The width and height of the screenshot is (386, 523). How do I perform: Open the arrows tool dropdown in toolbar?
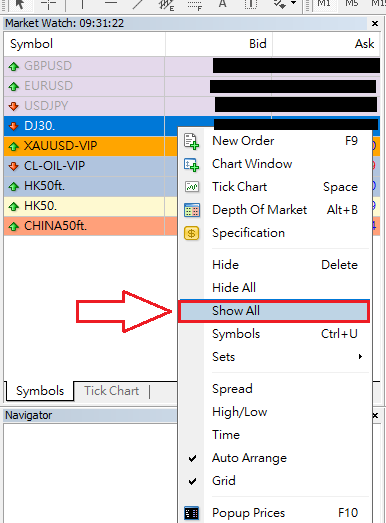point(294,3)
